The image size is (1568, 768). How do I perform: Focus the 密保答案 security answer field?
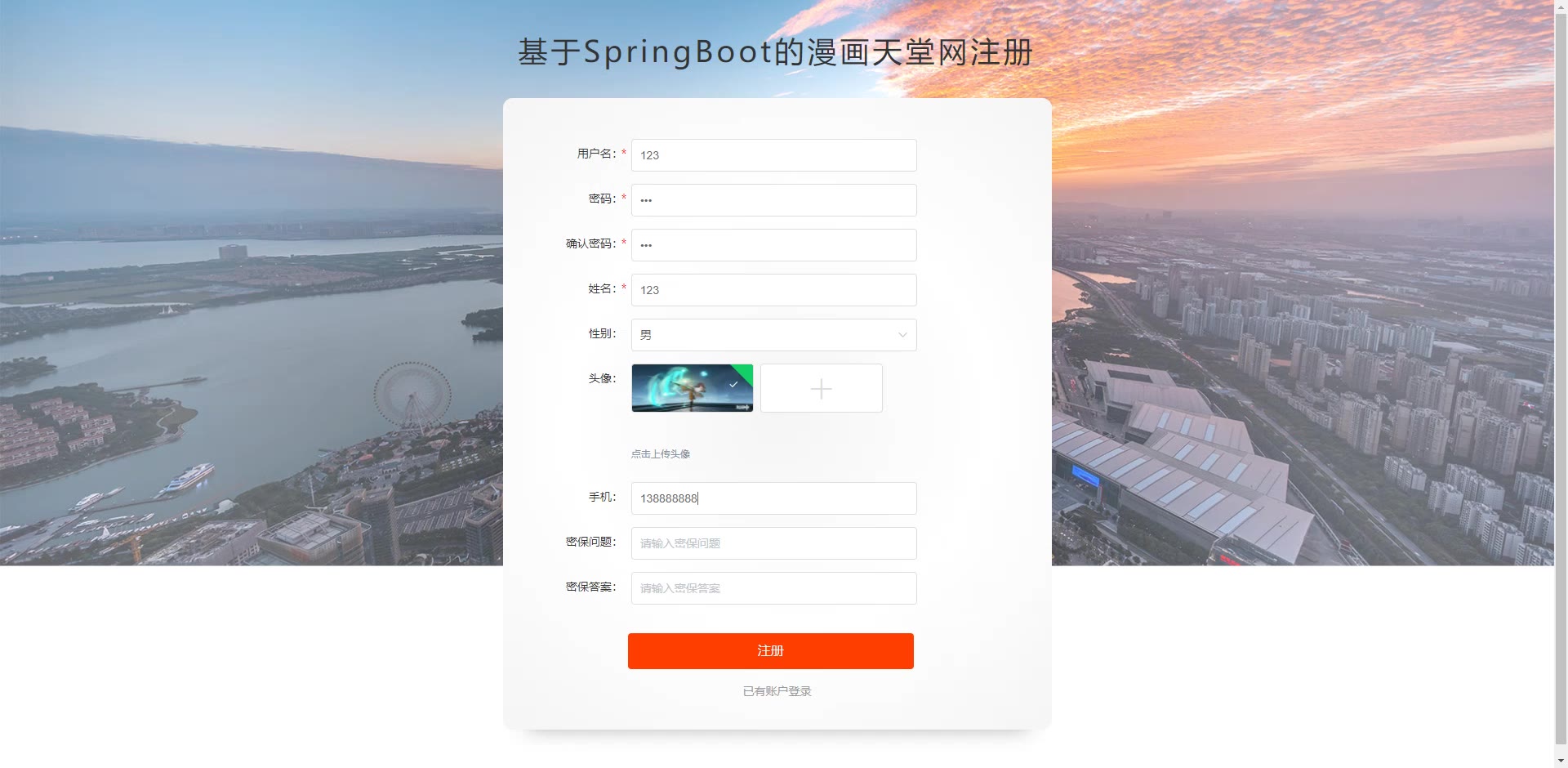[x=773, y=588]
